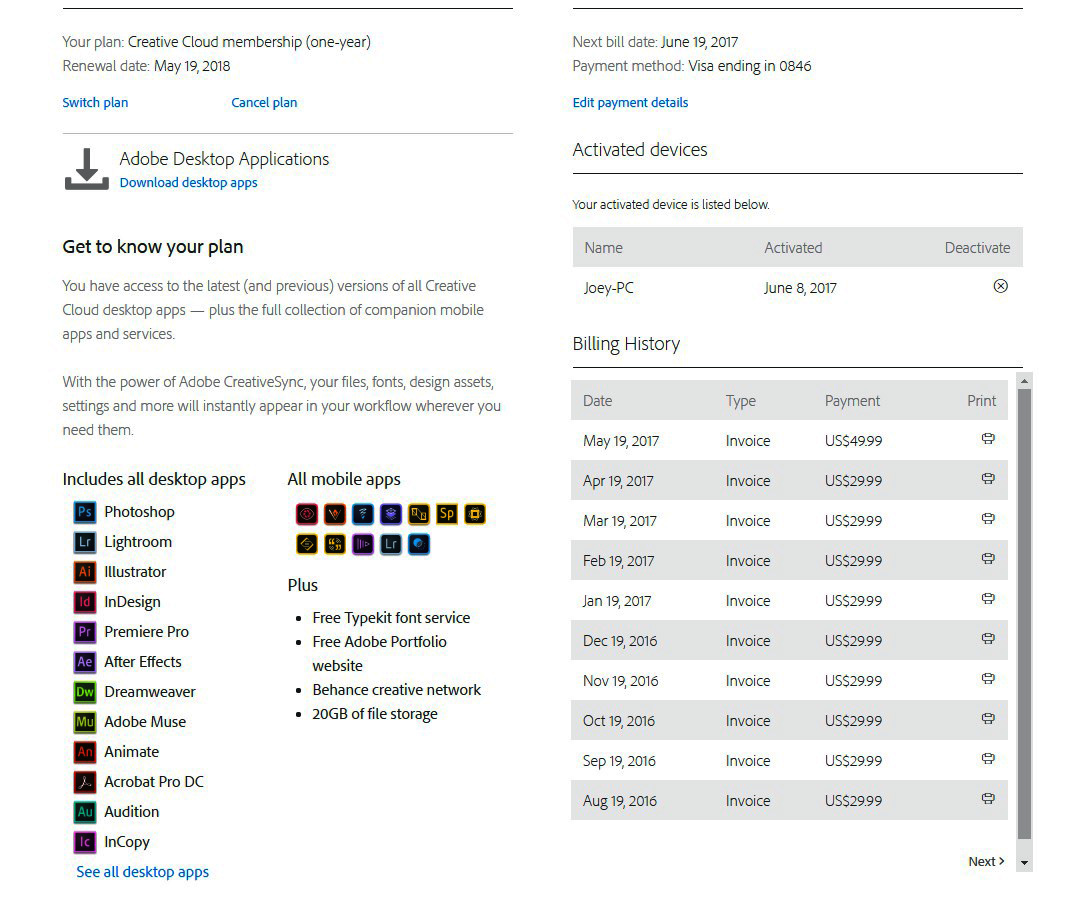Click the Adobe Spark Sp icon
1069x901 pixels.
[x=447, y=514]
